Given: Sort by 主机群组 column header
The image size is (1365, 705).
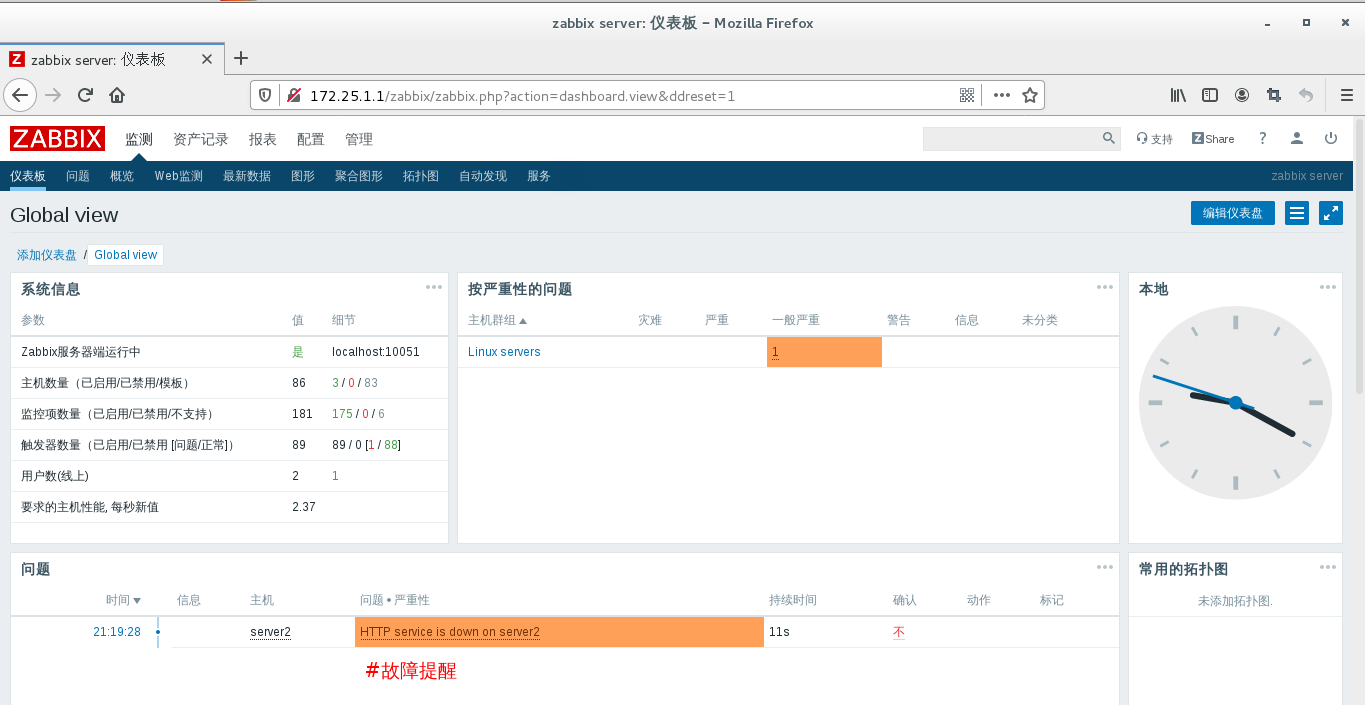Looking at the screenshot, I should [x=497, y=320].
